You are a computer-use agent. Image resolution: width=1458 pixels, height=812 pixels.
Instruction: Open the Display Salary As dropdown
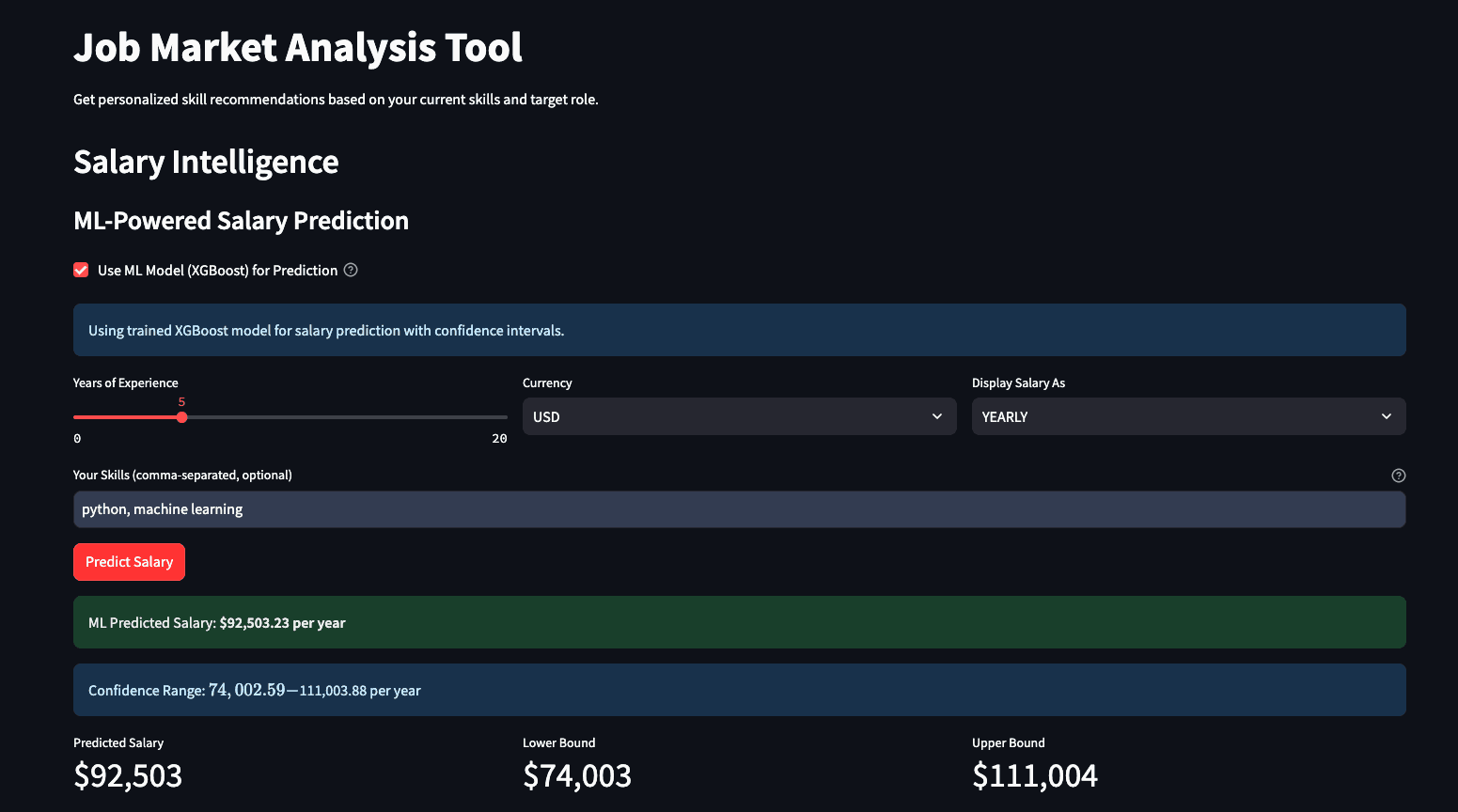point(1189,416)
